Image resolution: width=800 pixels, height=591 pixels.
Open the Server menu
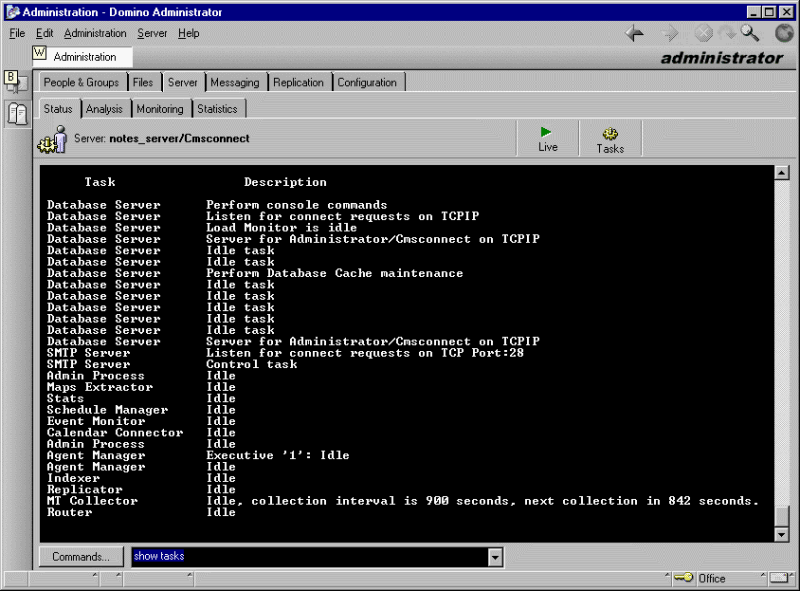[x=152, y=33]
